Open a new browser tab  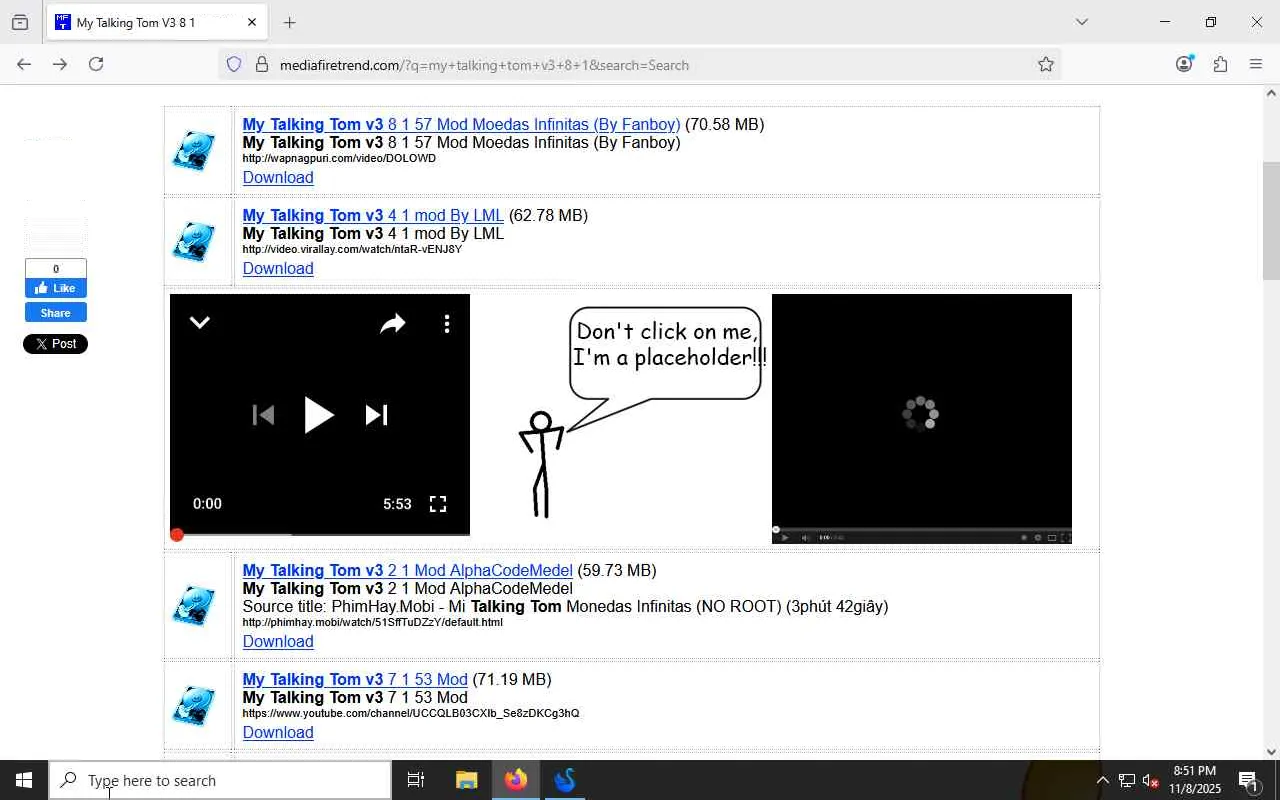(x=289, y=22)
